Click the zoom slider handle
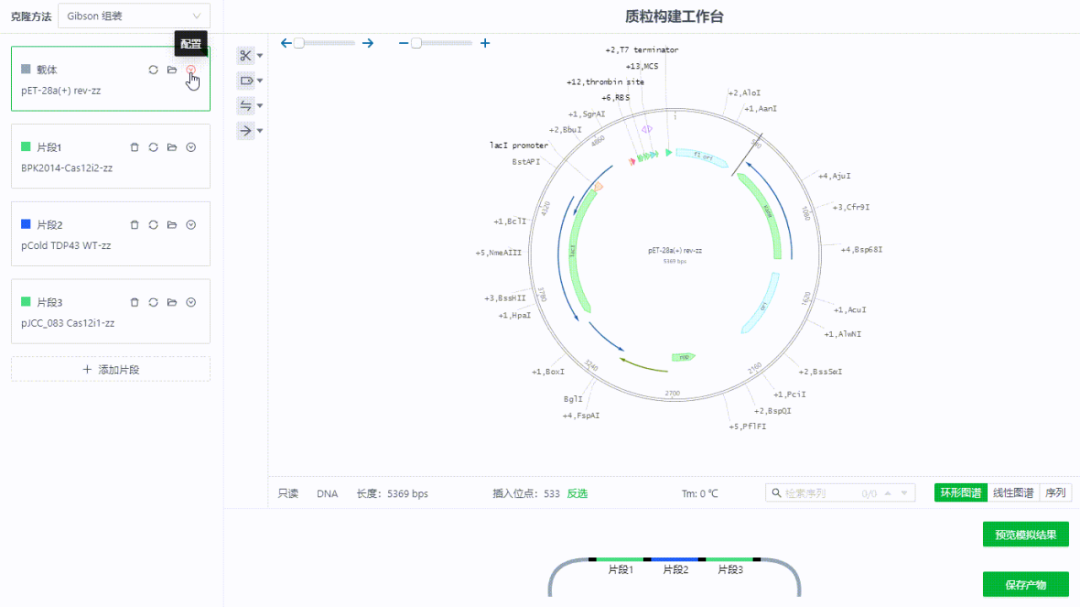This screenshot has height=607, width=1080. click(x=416, y=43)
